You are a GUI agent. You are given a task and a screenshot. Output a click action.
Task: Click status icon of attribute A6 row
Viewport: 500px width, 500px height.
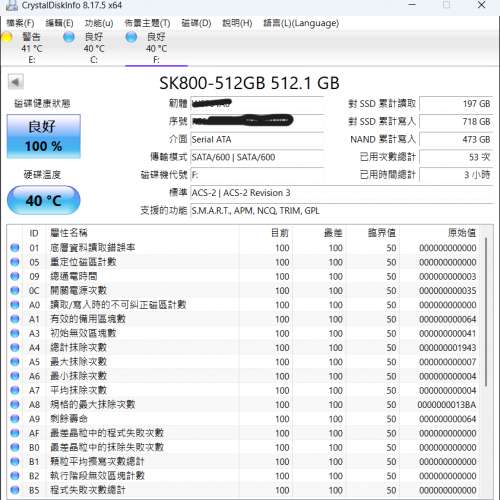click(x=15, y=376)
